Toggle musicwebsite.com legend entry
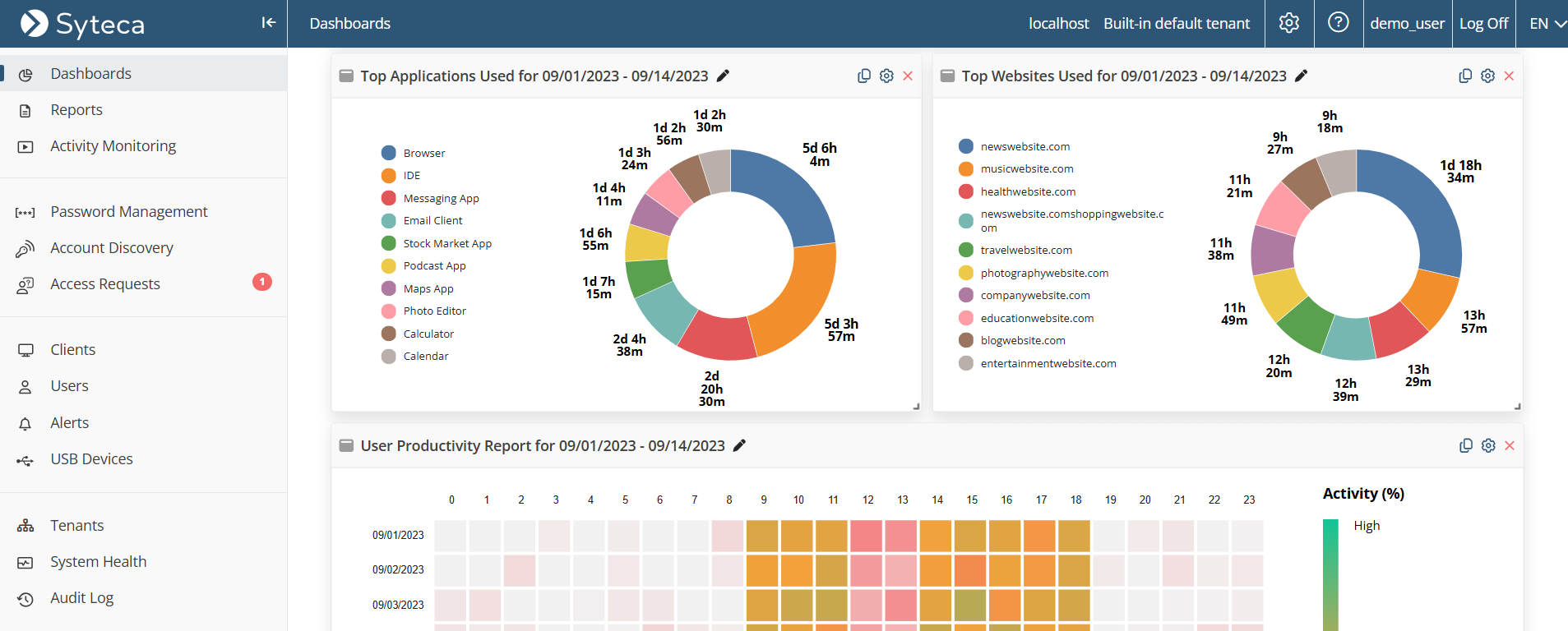This screenshot has height=631, width=1568. click(1015, 168)
